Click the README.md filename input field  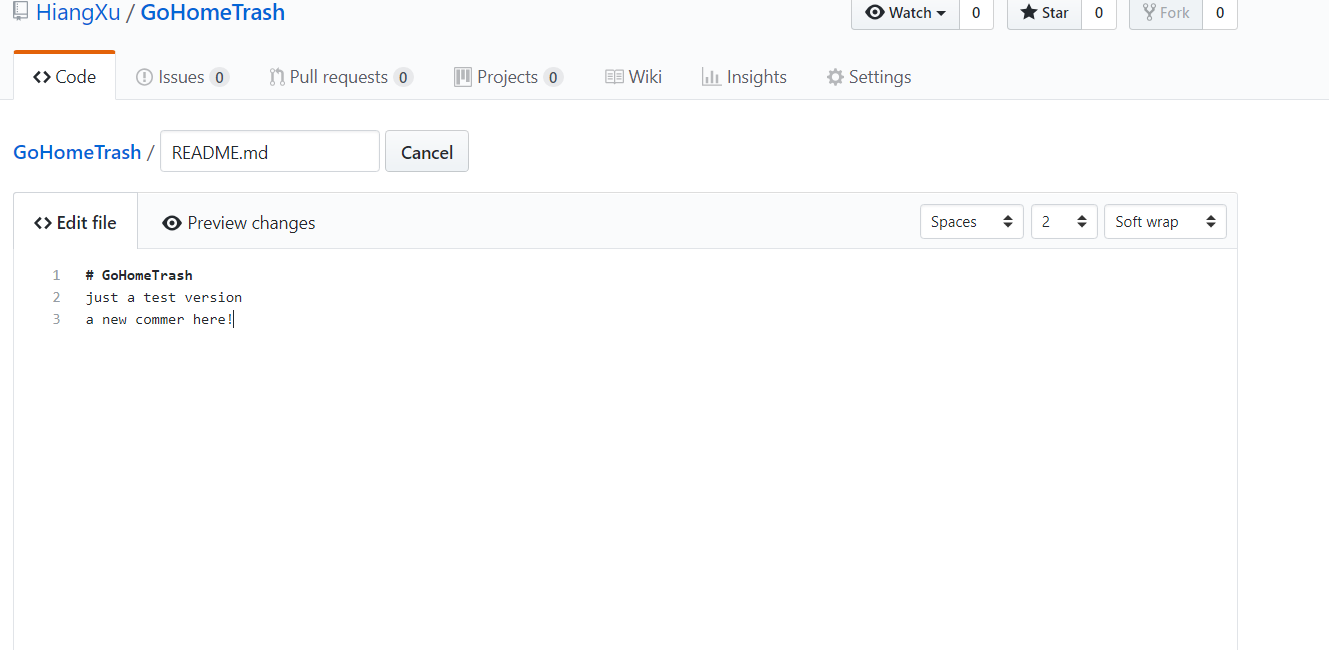[270, 152]
